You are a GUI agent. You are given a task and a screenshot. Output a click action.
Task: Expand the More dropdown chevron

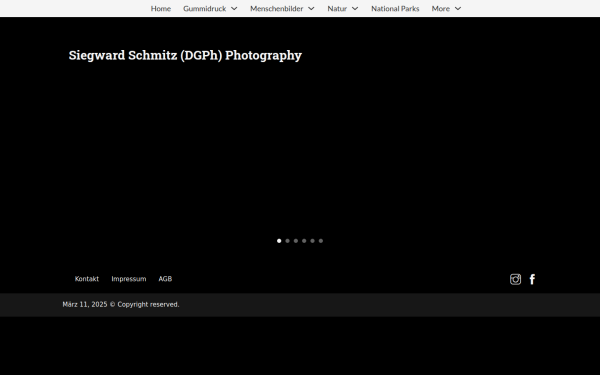point(458,8)
